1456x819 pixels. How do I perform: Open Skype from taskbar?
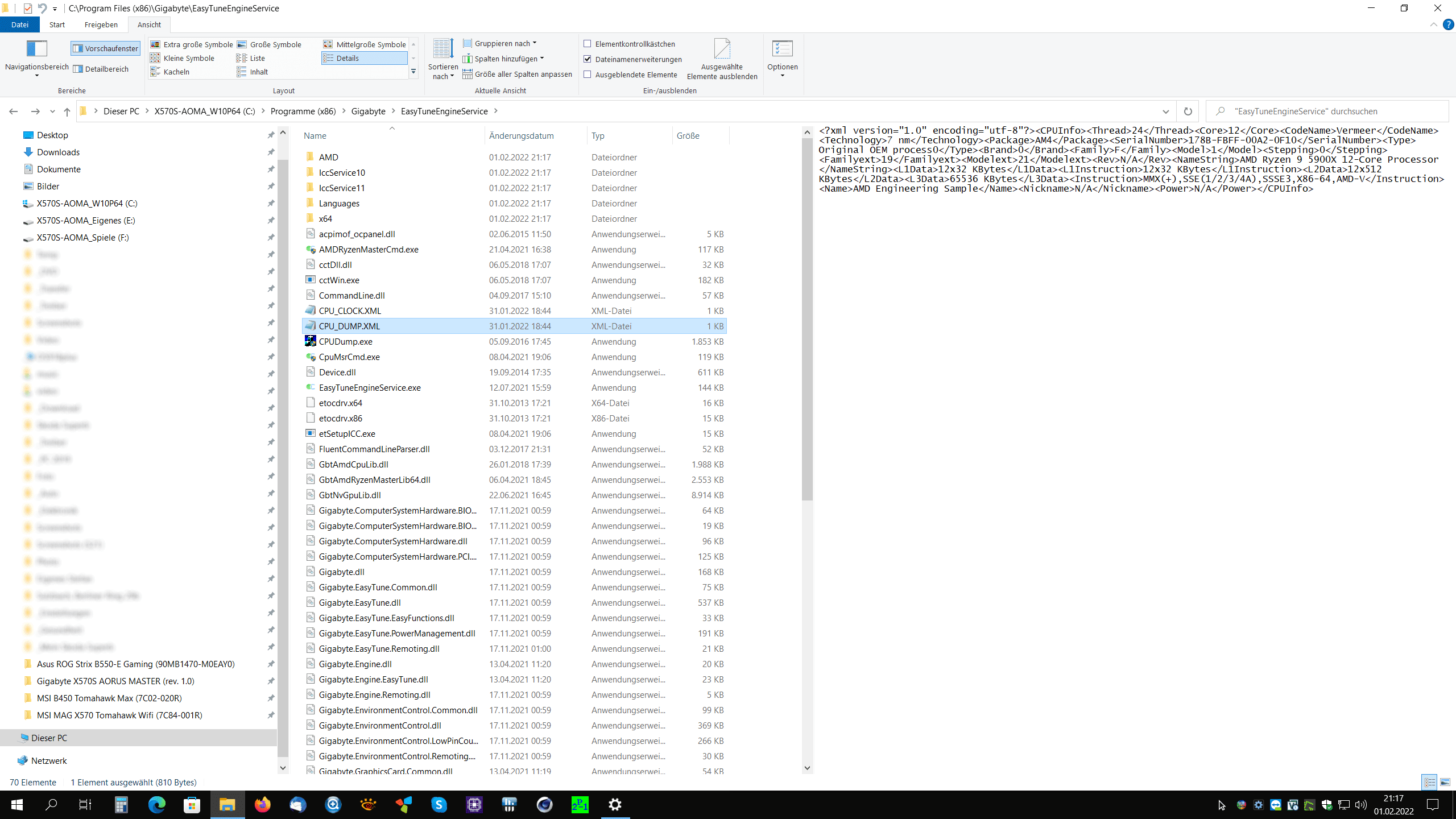(439, 804)
